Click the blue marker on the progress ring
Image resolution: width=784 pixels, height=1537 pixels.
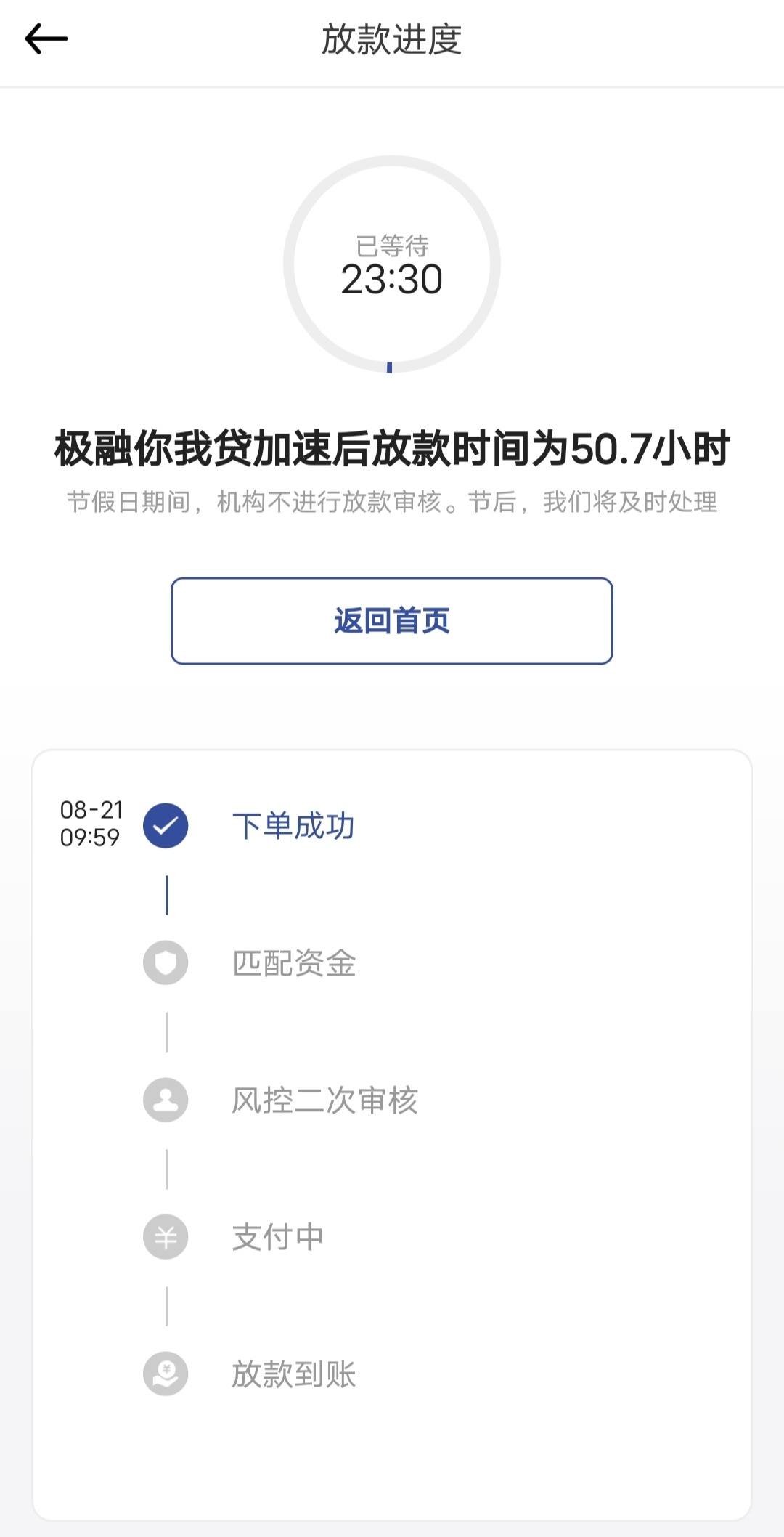tap(390, 368)
